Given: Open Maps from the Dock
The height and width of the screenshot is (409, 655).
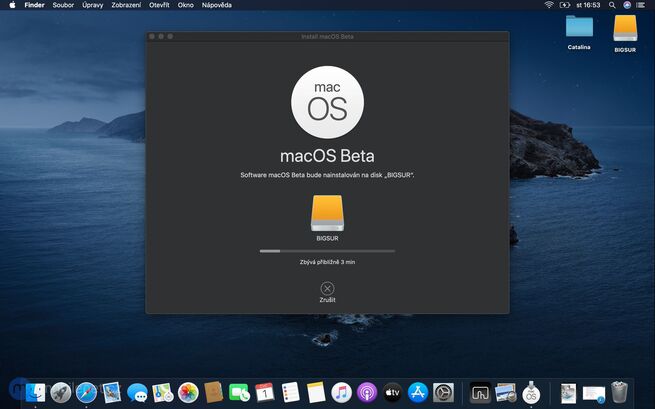Looking at the screenshot, I should point(162,393).
